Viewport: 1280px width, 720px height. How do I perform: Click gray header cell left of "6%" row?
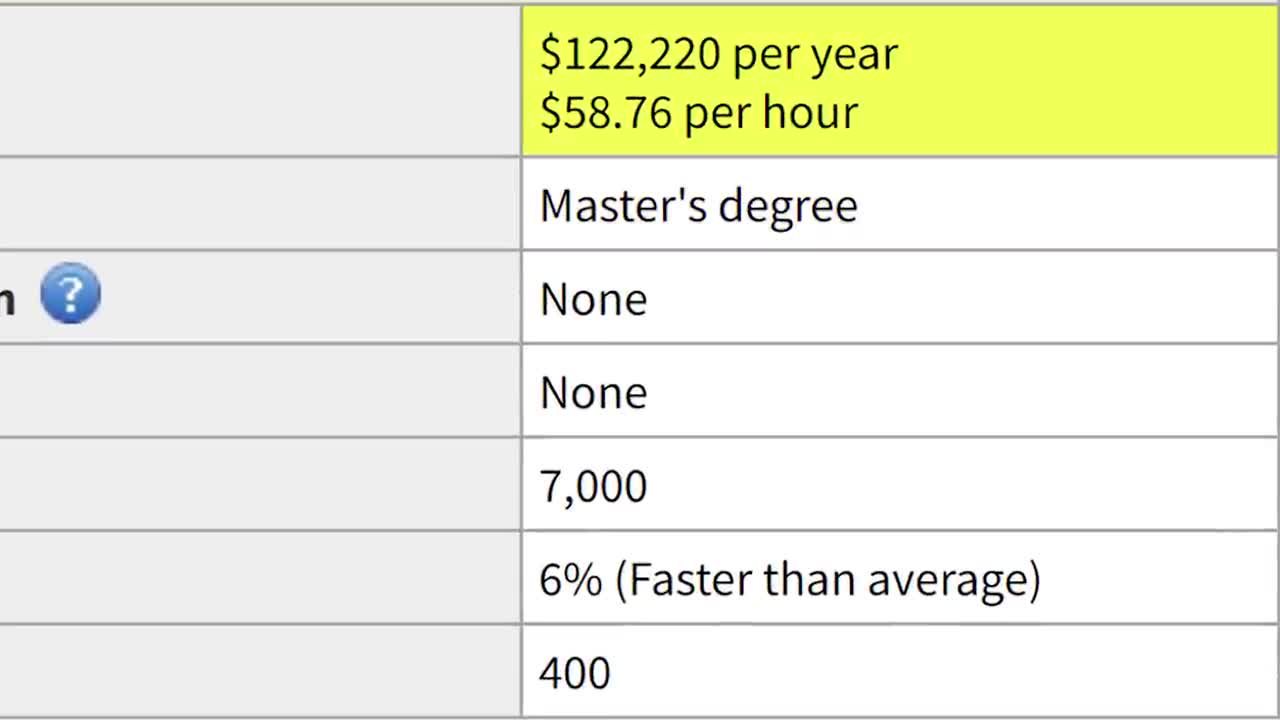pos(260,578)
